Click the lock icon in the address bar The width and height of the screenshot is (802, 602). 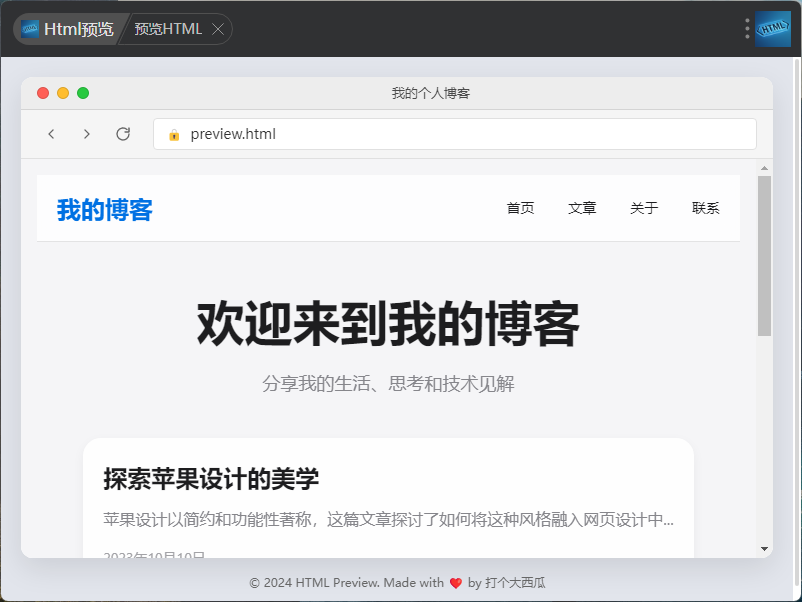coord(174,135)
